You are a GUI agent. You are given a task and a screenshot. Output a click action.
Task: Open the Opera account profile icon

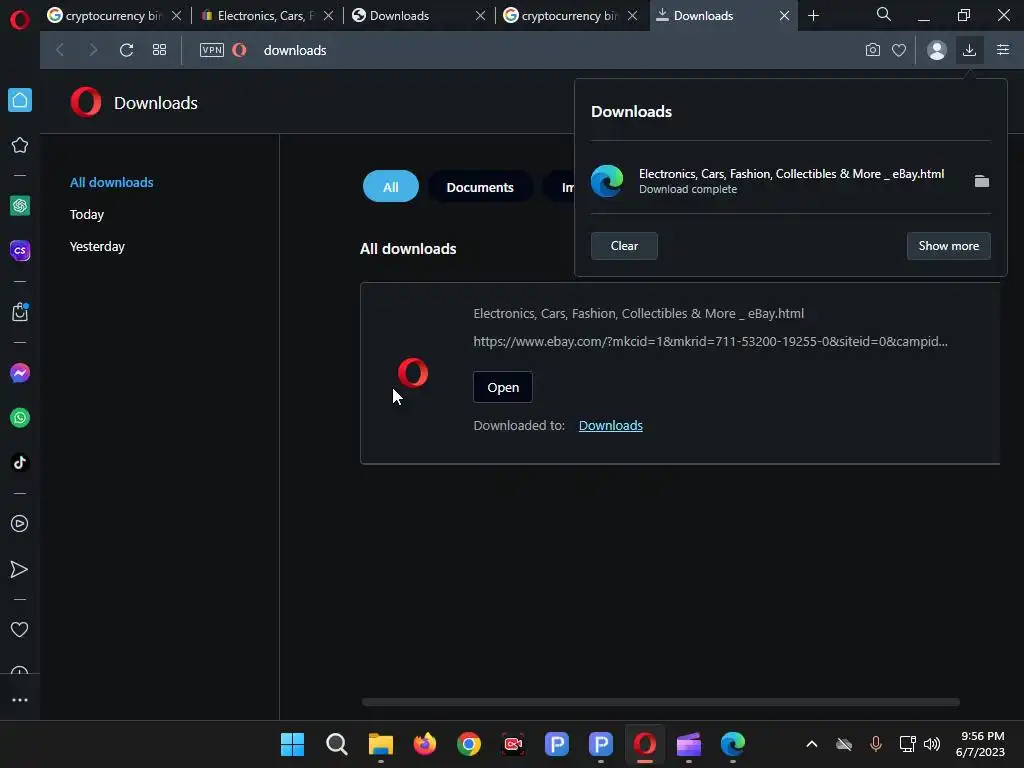click(x=936, y=50)
